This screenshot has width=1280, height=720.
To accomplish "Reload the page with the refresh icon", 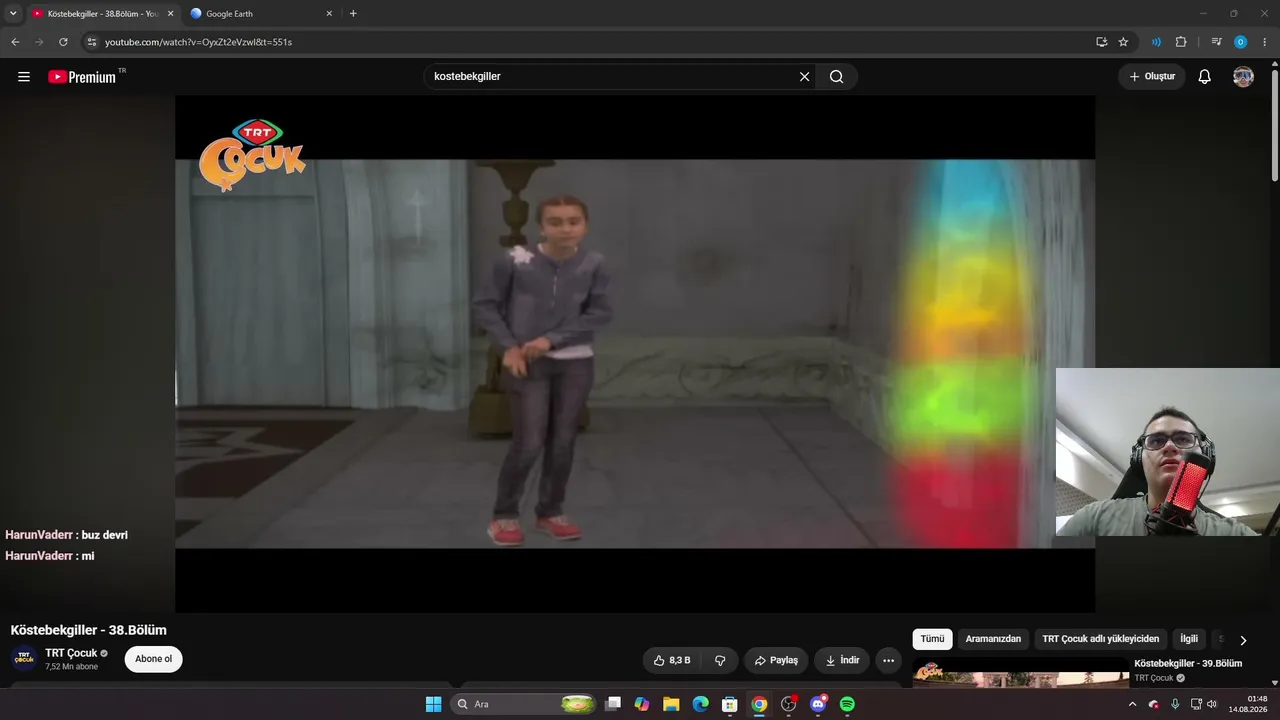I will pos(63,42).
